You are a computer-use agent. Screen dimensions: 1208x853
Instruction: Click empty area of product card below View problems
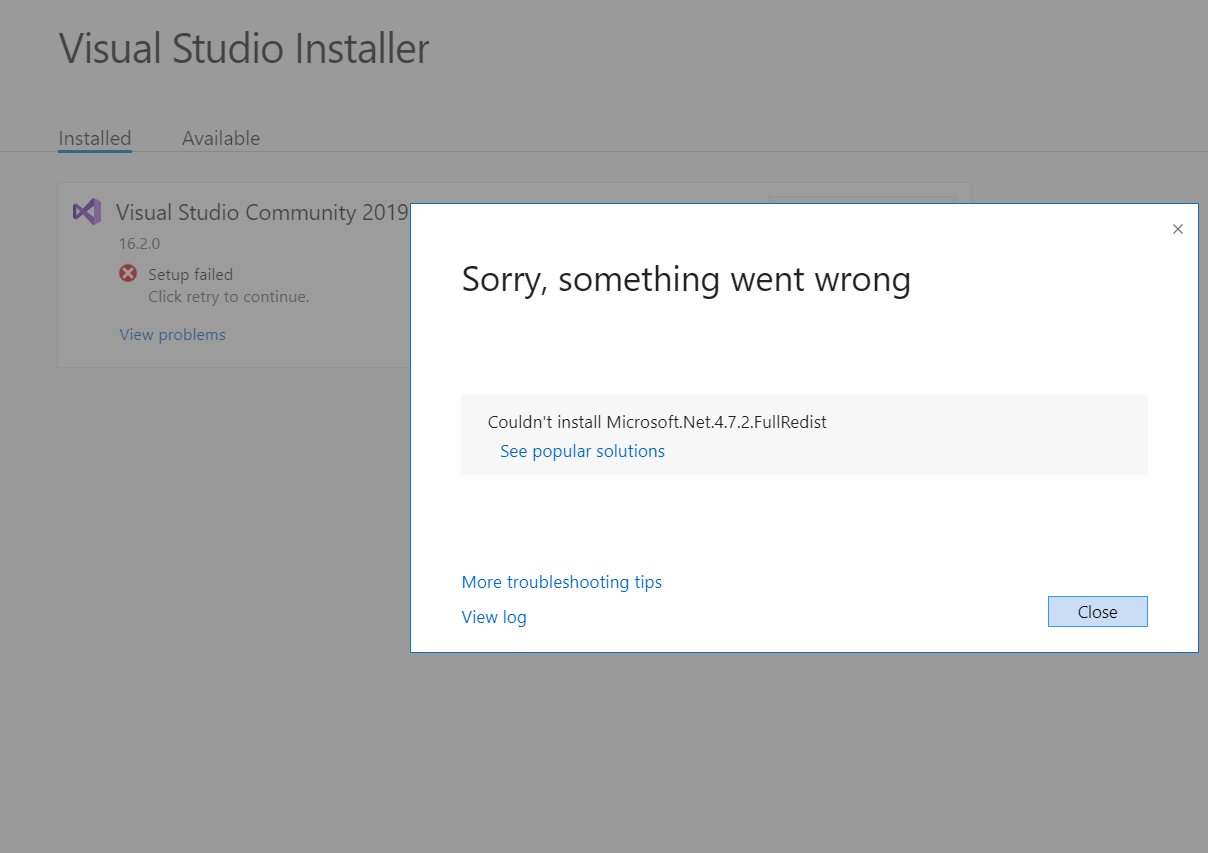pyautogui.click(x=235, y=356)
